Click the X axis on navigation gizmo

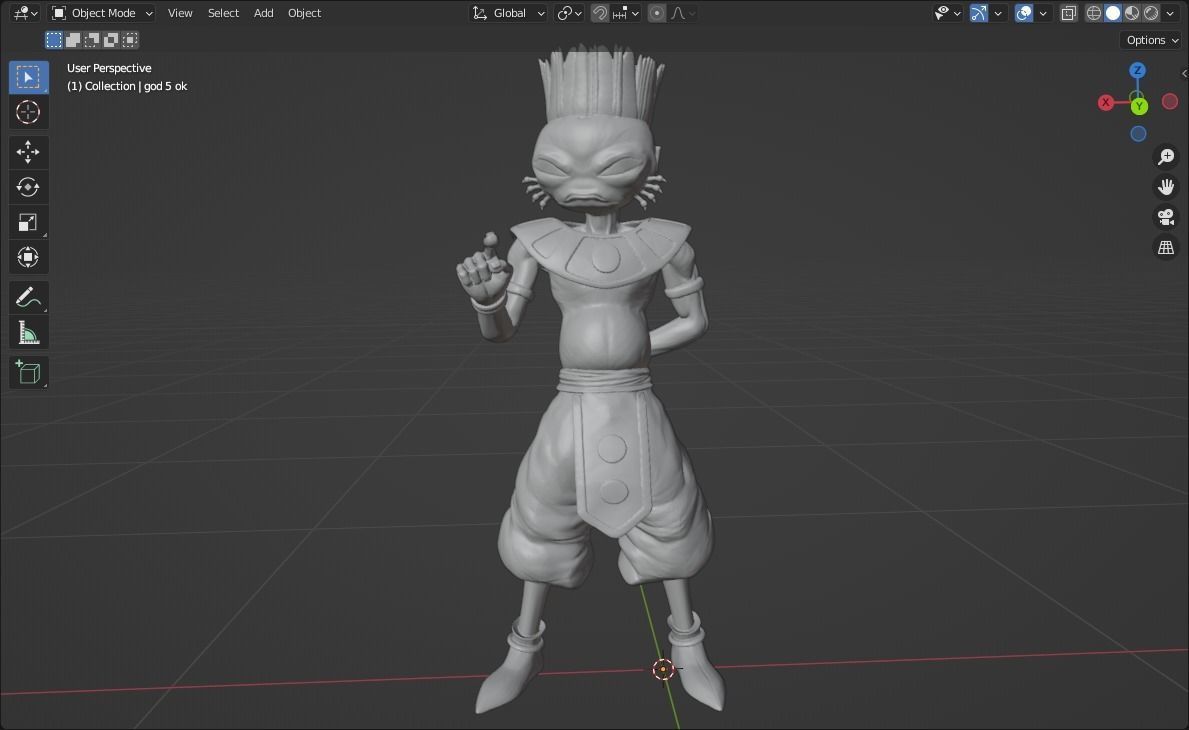tap(1106, 102)
